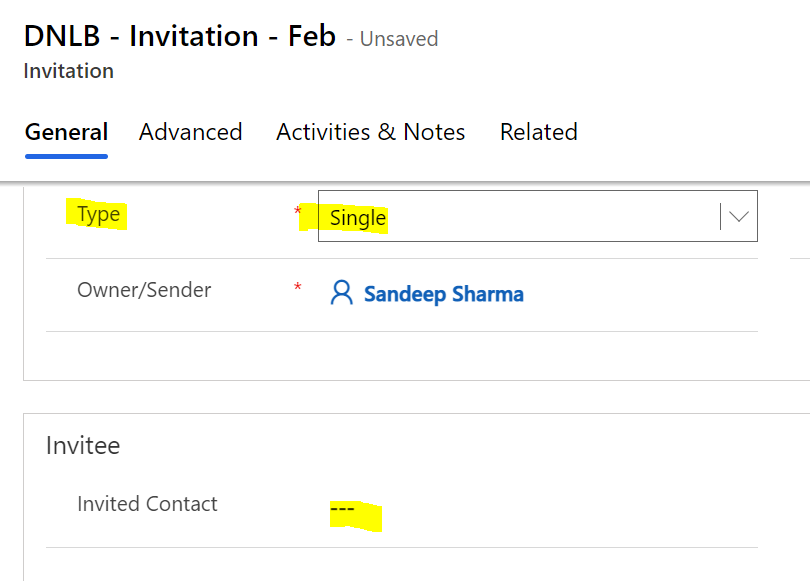Image resolution: width=810 pixels, height=581 pixels.
Task: Click blank area right of Sandeep Sharma
Action: 641,294
